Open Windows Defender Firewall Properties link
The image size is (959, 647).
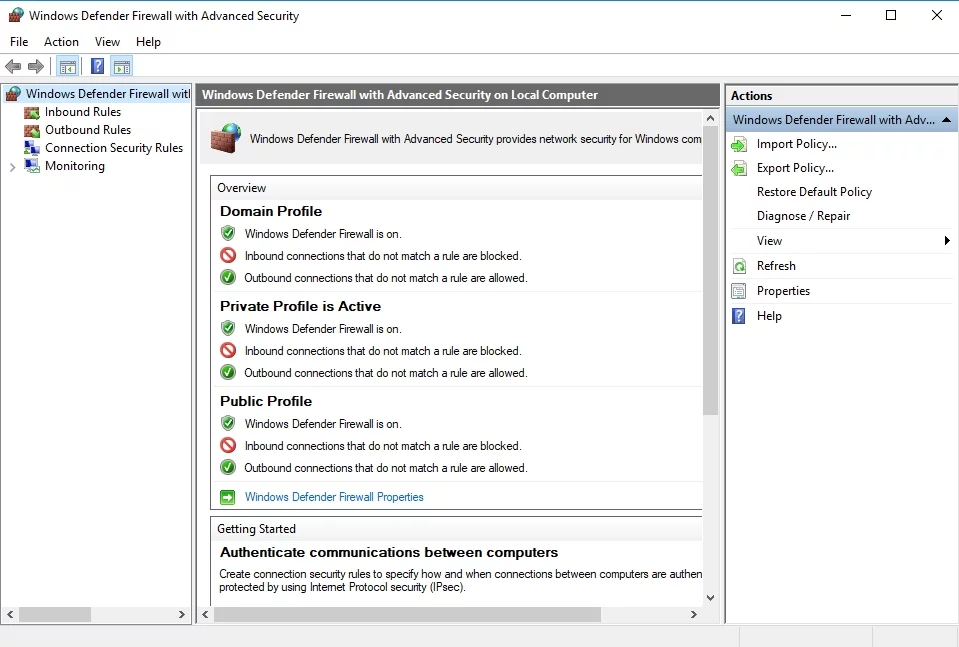click(334, 497)
